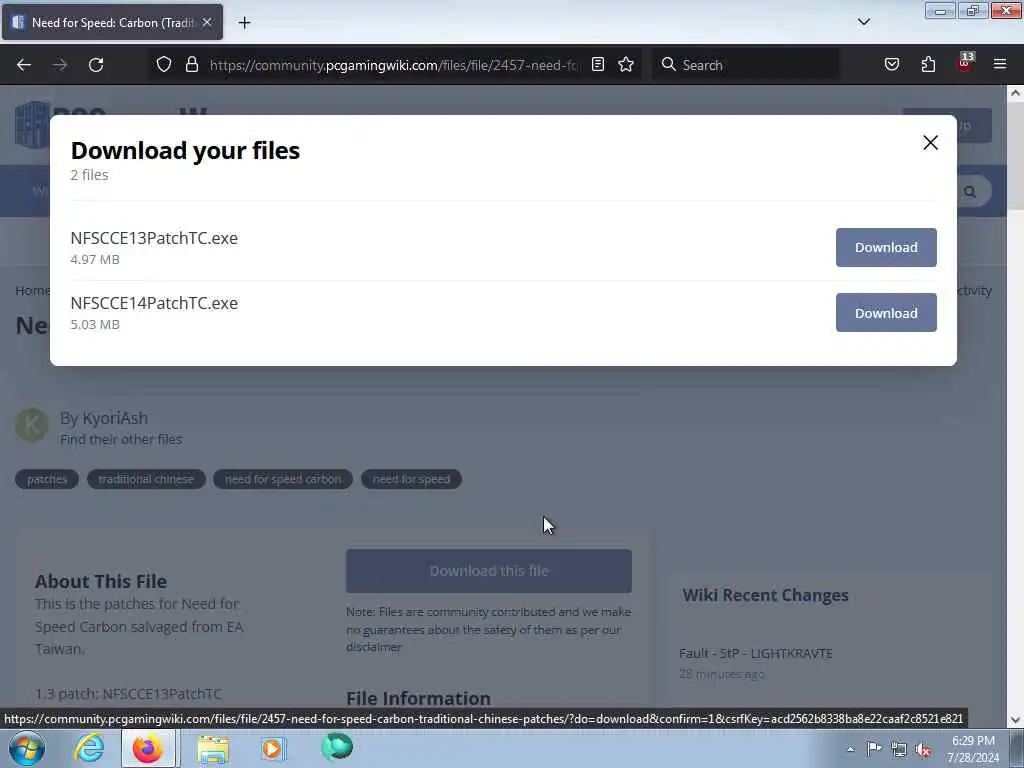
Task: Open KyoriAsh author profile link
Action: point(115,418)
